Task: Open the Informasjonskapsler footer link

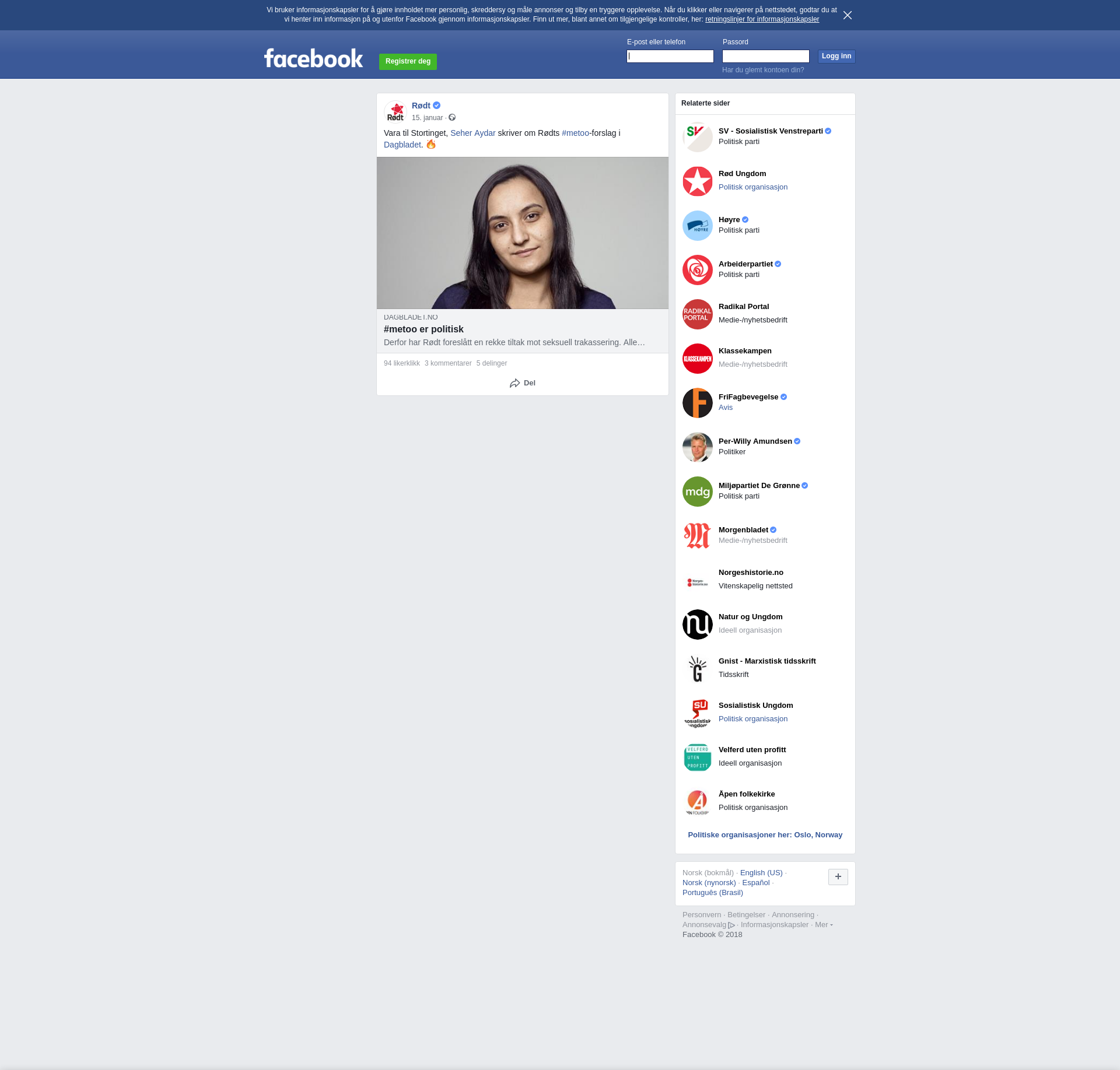Action: (775, 925)
